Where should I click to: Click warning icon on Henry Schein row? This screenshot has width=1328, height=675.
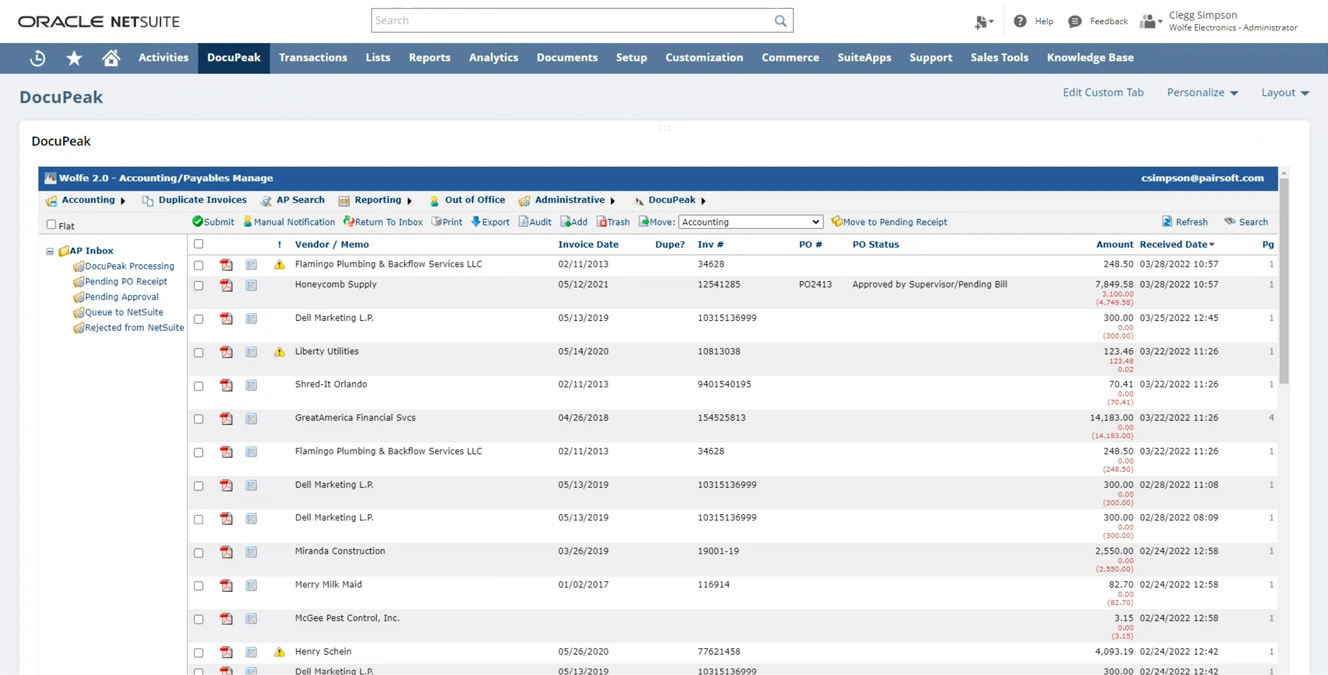[280, 652]
